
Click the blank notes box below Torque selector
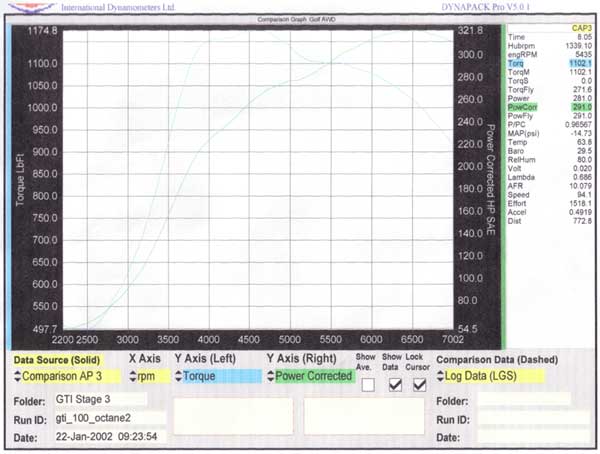click(233, 416)
